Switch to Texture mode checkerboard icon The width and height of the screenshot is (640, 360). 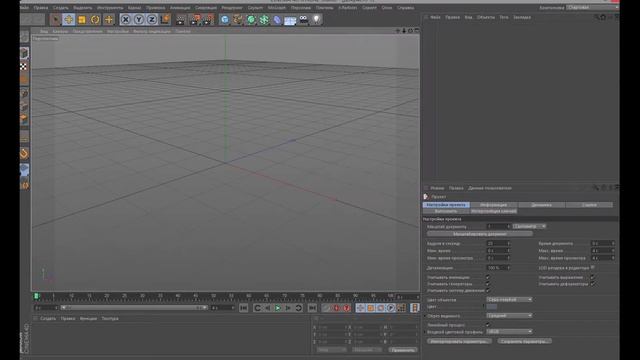(x=24, y=67)
